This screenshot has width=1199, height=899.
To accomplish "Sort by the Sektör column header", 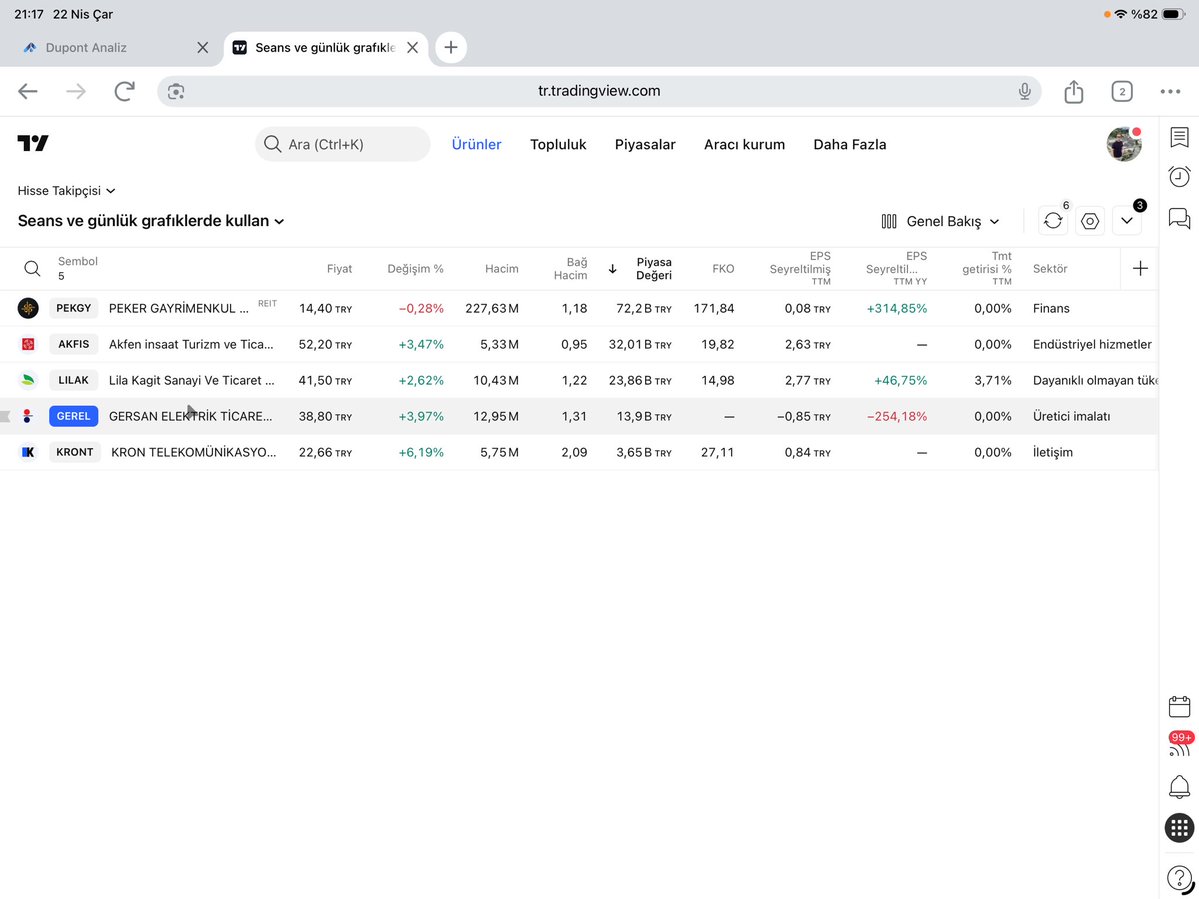I will [1050, 268].
